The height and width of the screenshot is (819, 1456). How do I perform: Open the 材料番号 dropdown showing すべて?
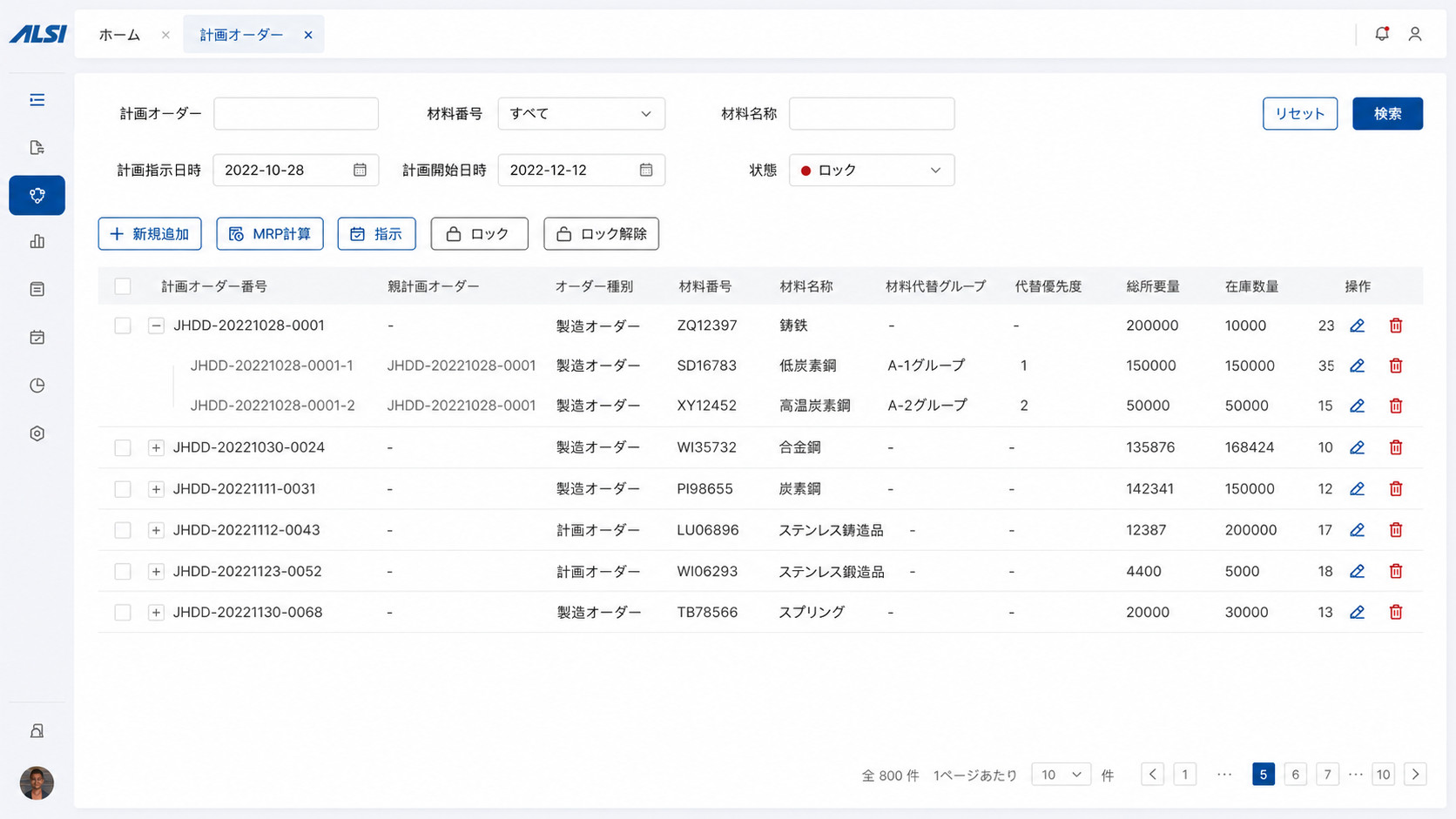581,113
